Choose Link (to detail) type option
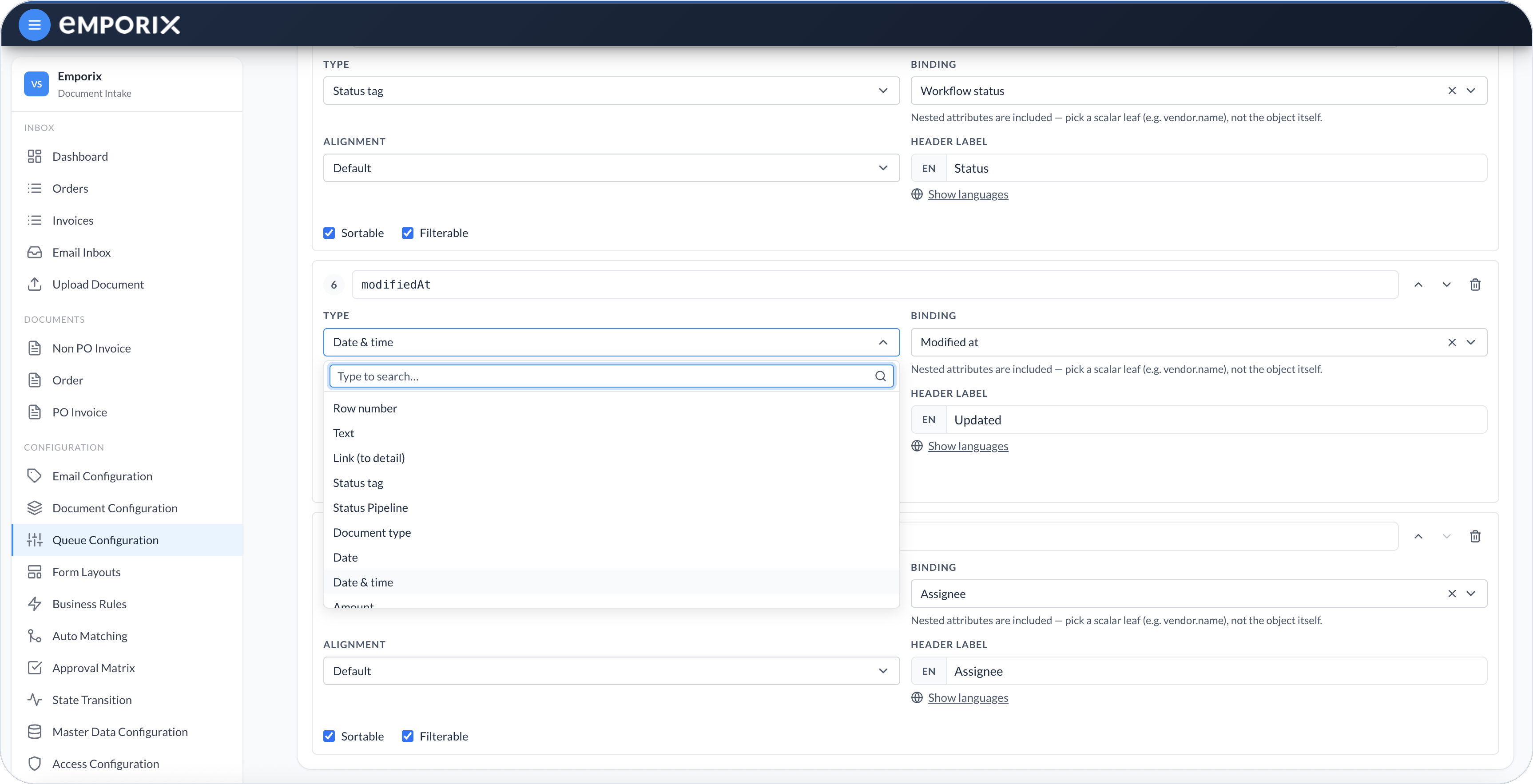1533x784 pixels. click(611, 458)
